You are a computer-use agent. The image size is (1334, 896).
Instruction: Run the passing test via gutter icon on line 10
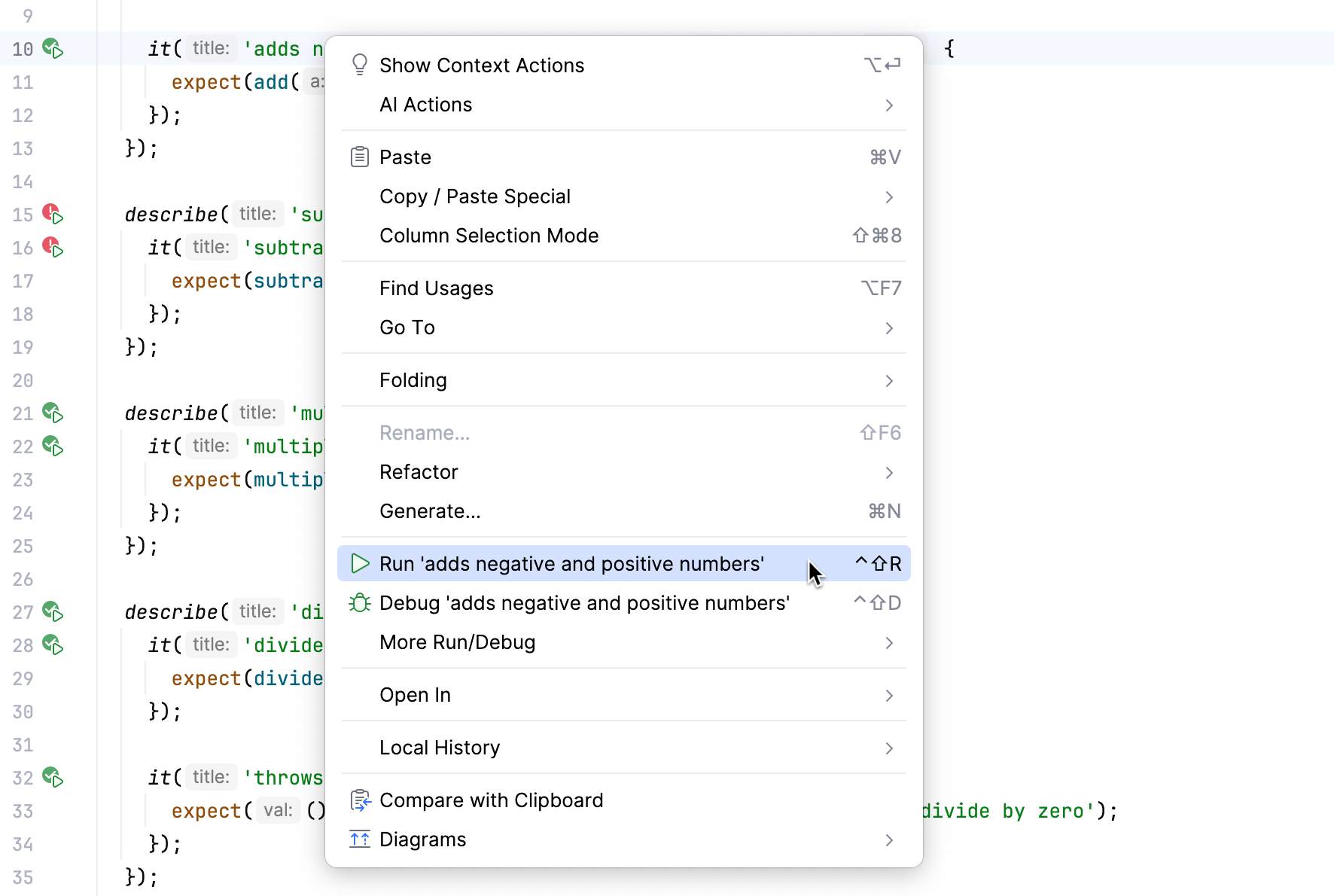click(x=52, y=48)
